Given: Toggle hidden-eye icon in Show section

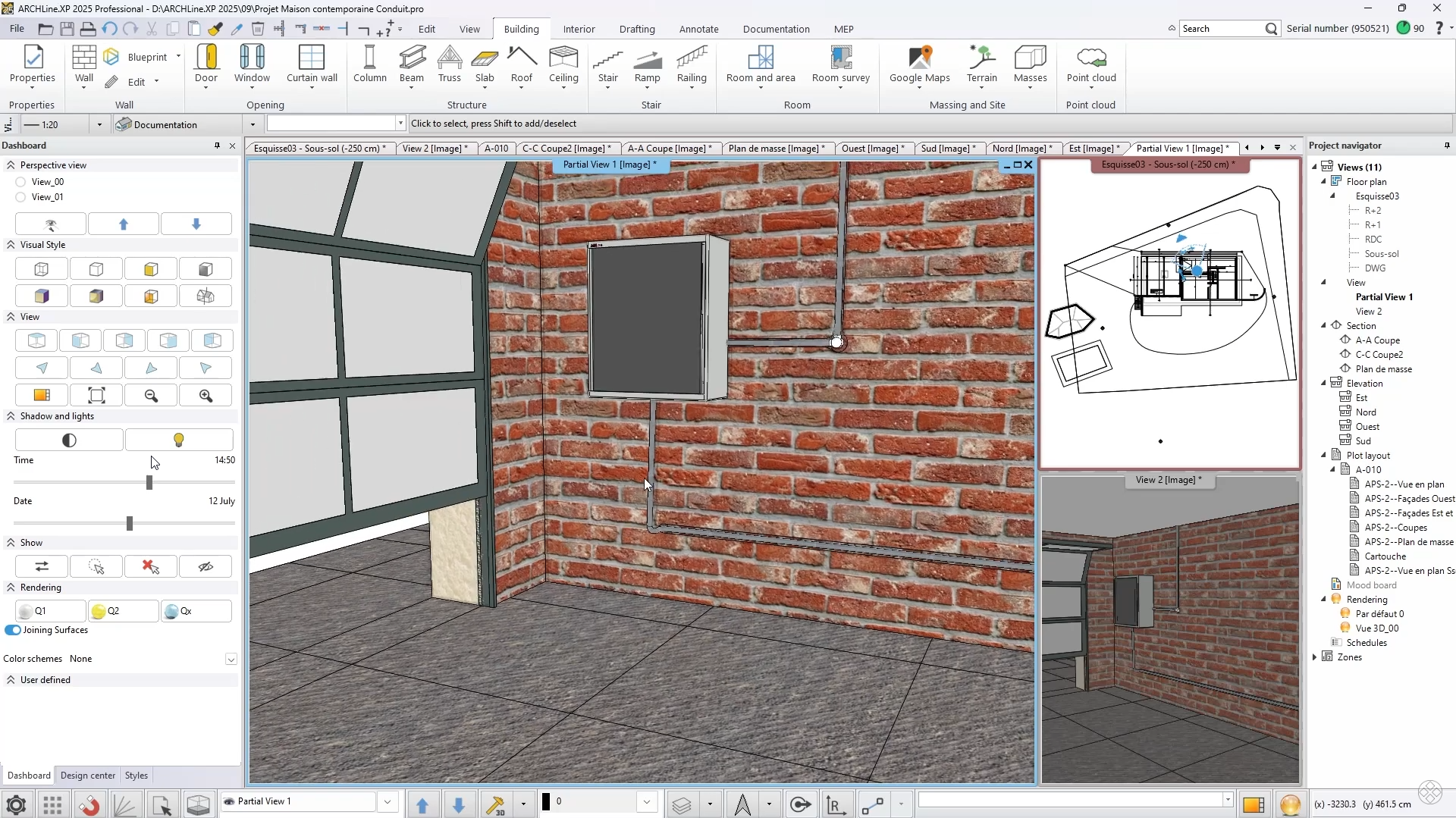Looking at the screenshot, I should tap(206, 567).
